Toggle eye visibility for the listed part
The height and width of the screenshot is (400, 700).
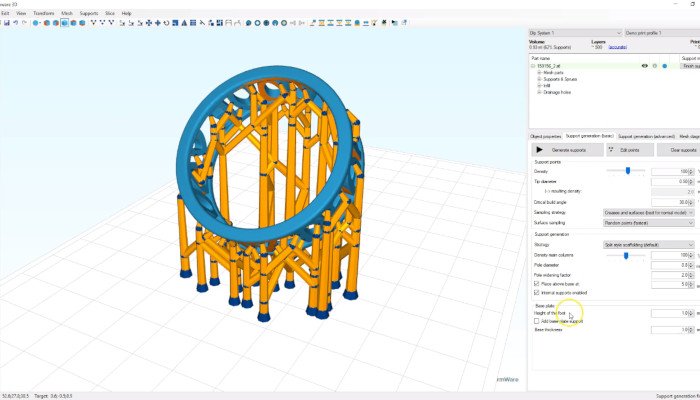644,65
